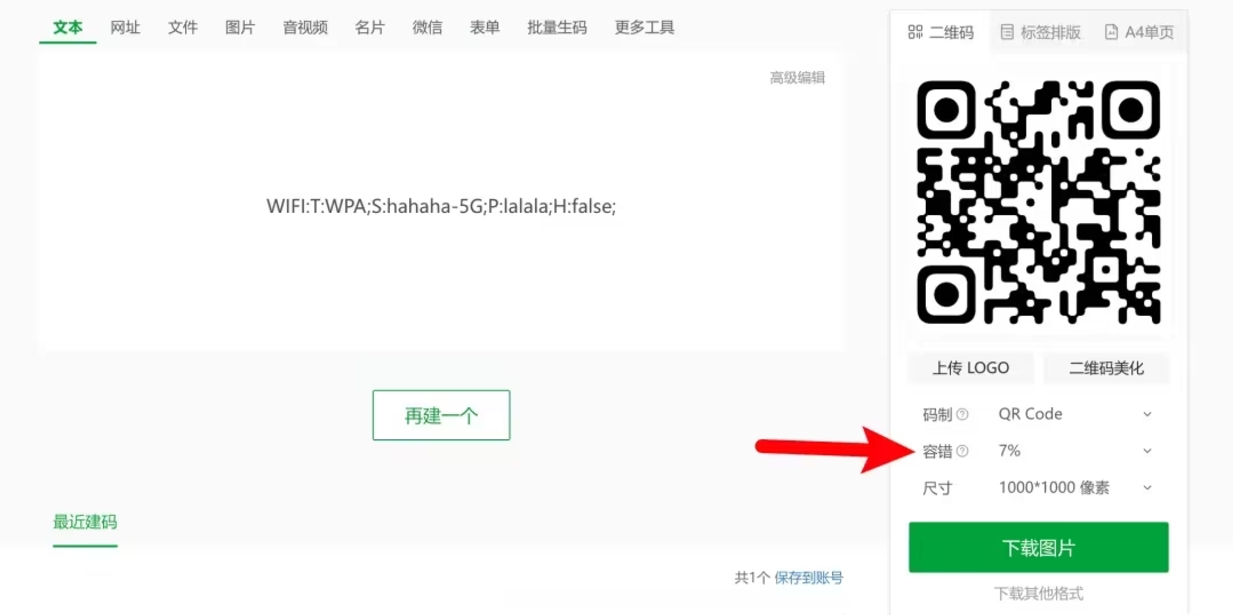Click the page icon beside A4单页
Viewport: 1233px width, 615px height.
[1111, 32]
